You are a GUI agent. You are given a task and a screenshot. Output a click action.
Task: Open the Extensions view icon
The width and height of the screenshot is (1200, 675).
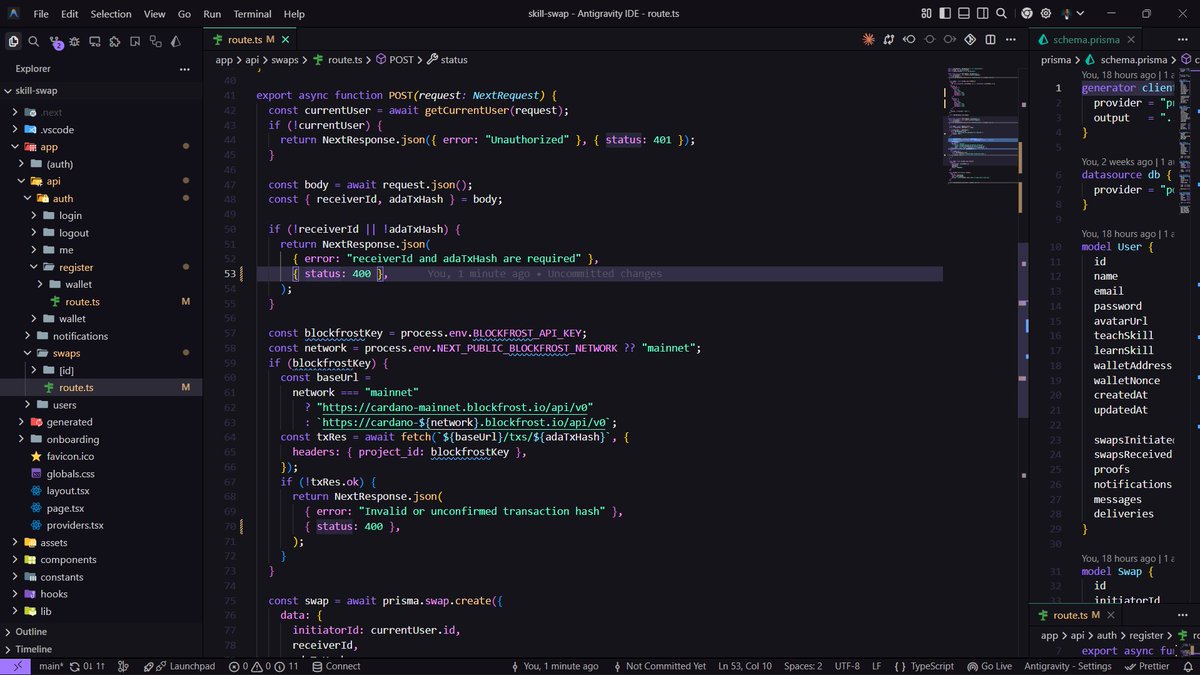point(115,41)
